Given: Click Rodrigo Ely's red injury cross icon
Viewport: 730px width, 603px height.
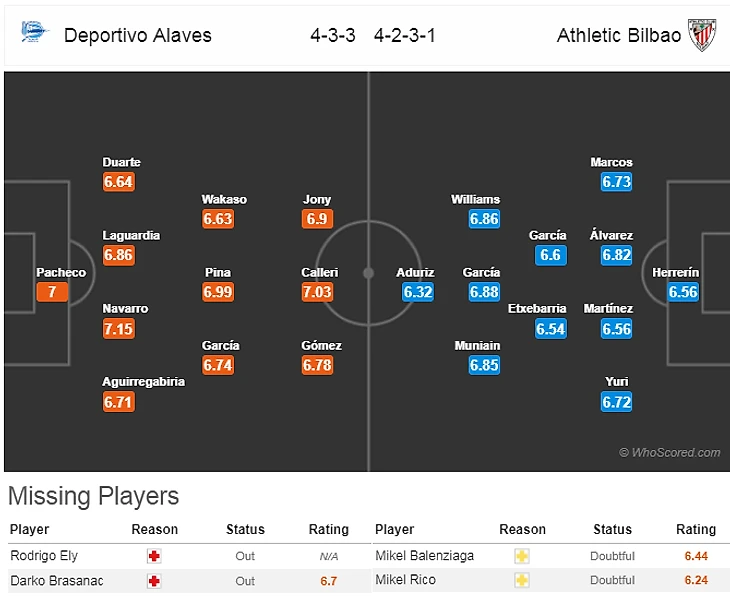Looking at the screenshot, I should tap(154, 556).
